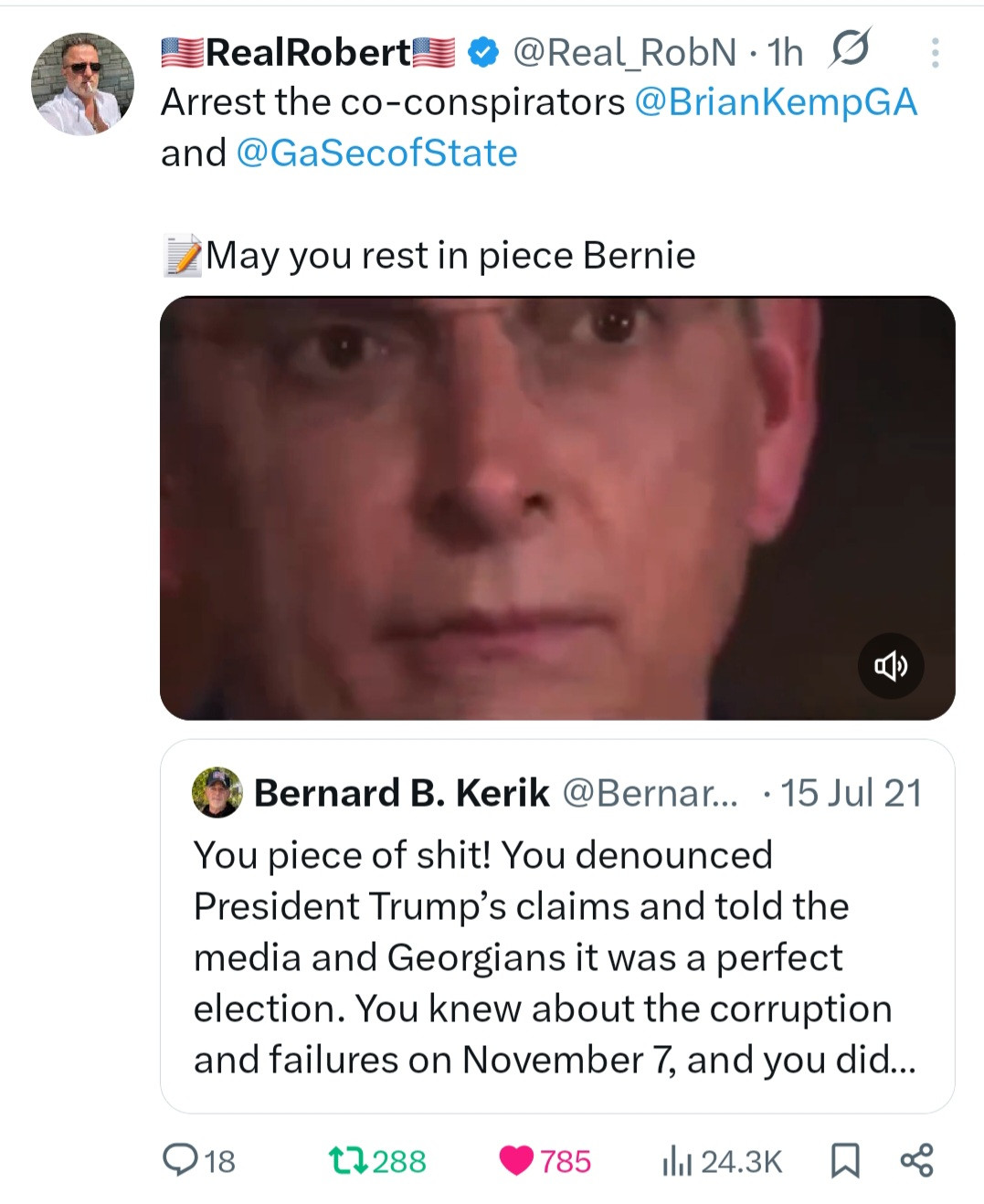Open the @BrianKempGA mention link
The image size is (984, 1204).
coord(775,102)
